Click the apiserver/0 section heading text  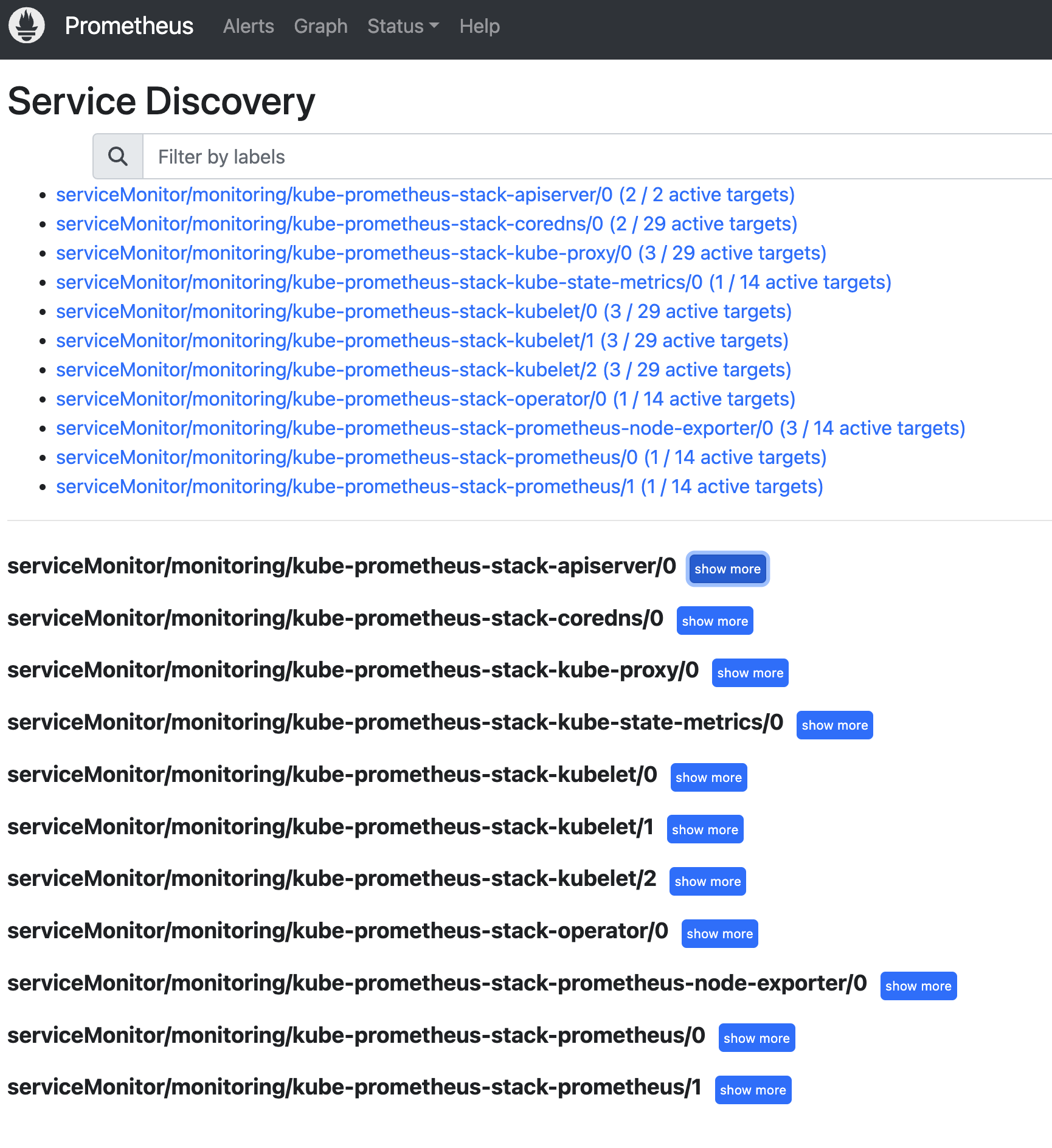click(342, 565)
